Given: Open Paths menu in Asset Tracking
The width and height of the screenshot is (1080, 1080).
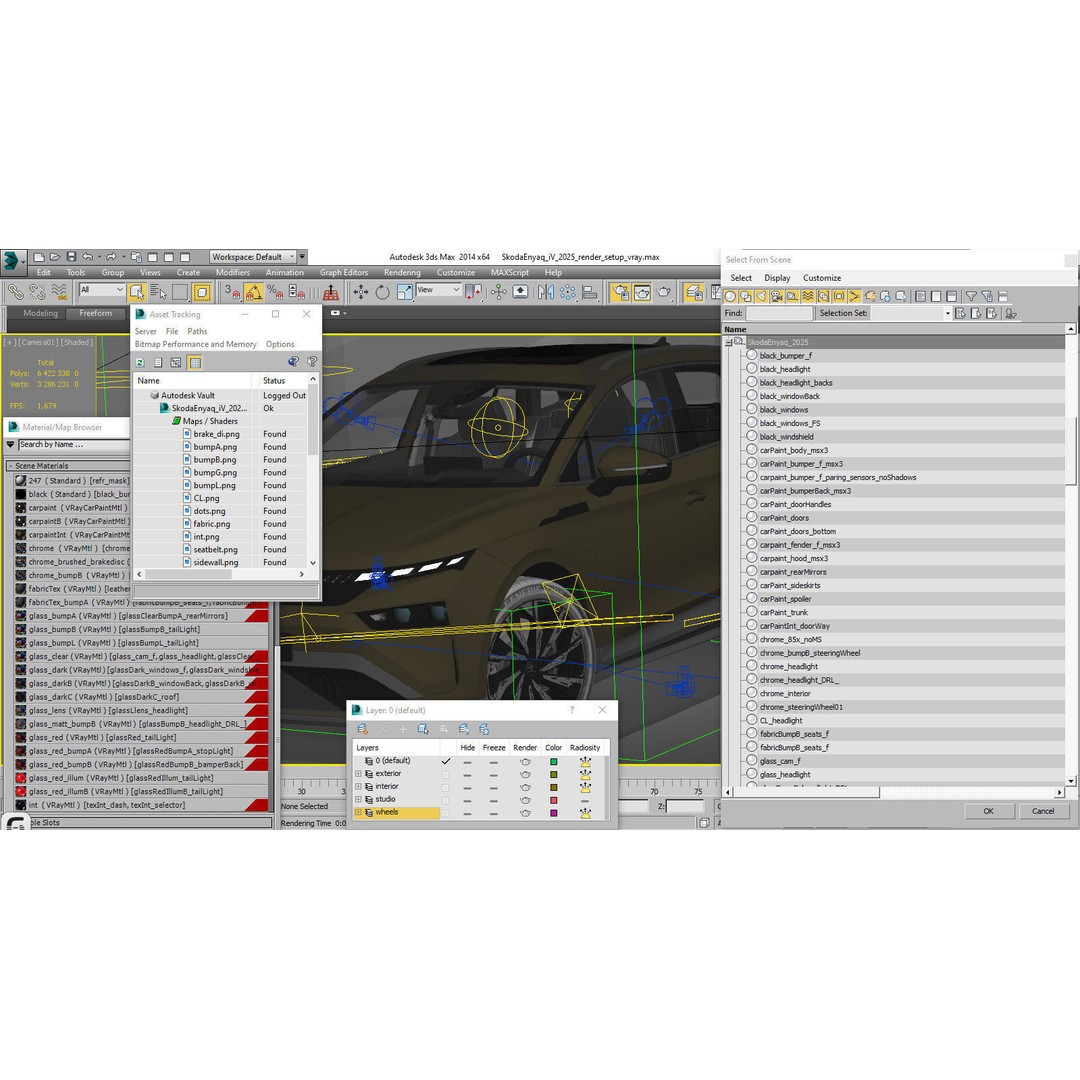Looking at the screenshot, I should pyautogui.click(x=197, y=331).
